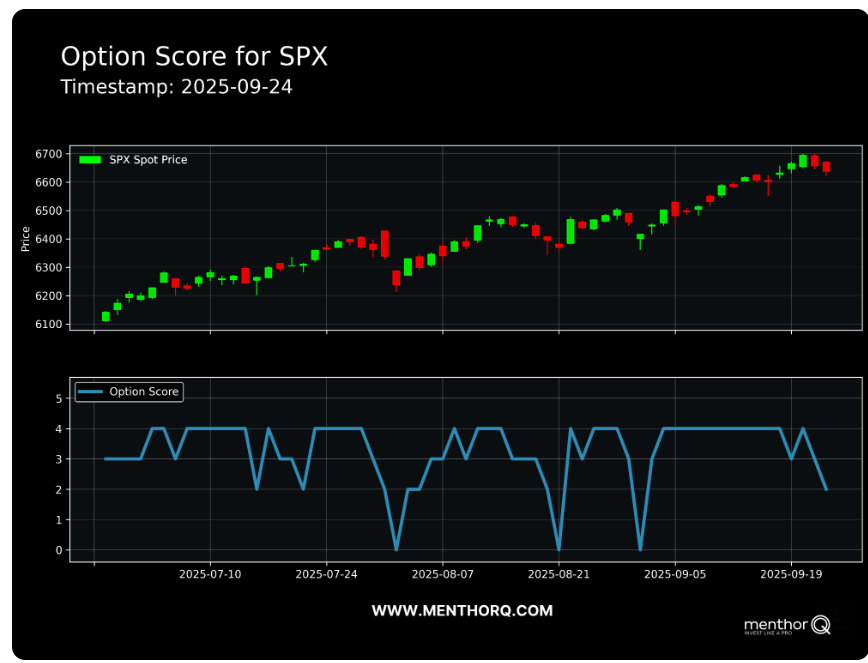868x663 pixels.
Task: Click the 2025-07-24 date axis label
Action: pos(326,575)
